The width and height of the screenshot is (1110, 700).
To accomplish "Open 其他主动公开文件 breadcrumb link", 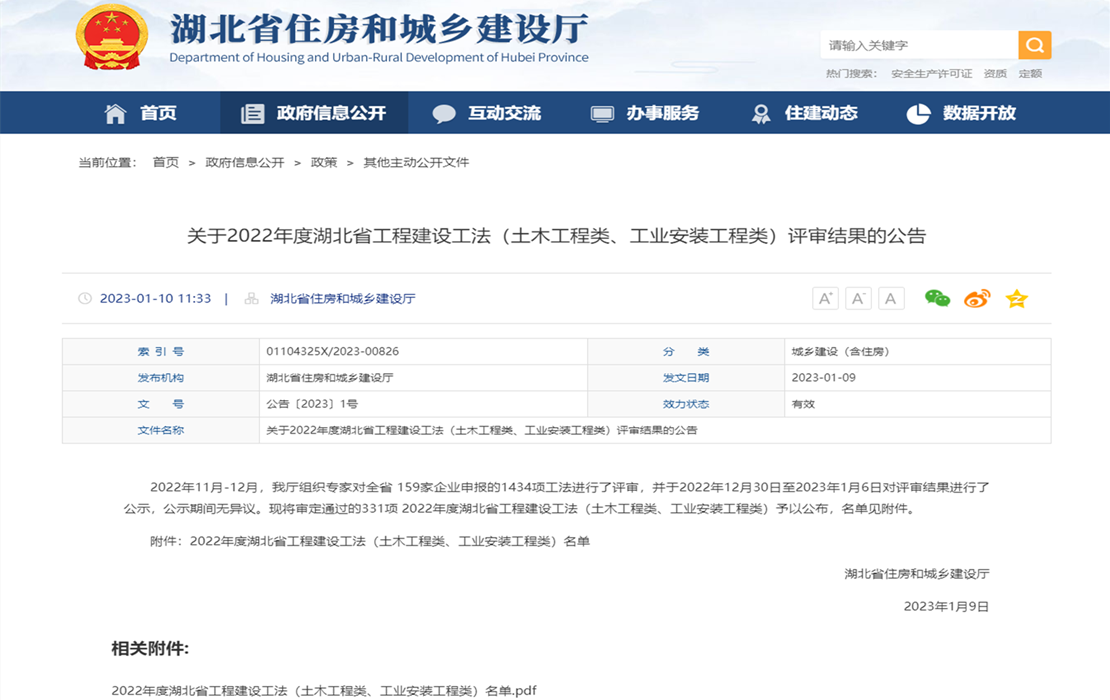I will [x=416, y=162].
